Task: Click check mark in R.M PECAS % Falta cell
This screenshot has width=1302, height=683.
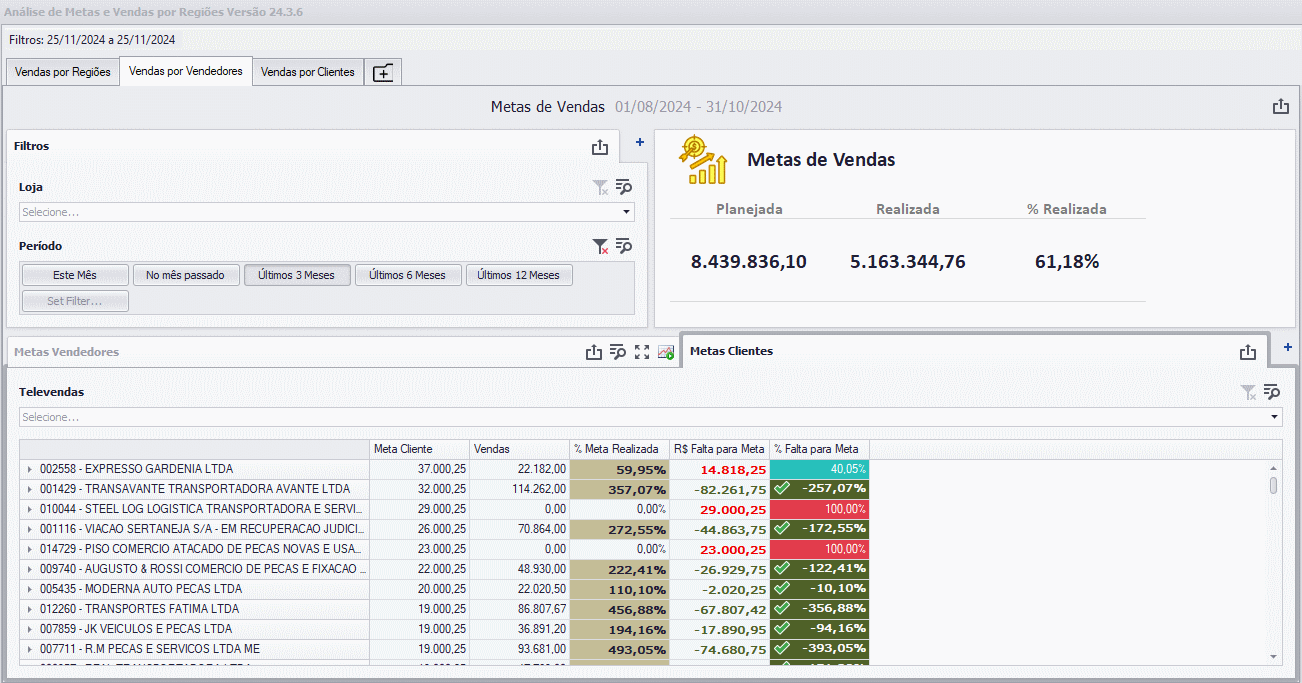Action: [782, 648]
